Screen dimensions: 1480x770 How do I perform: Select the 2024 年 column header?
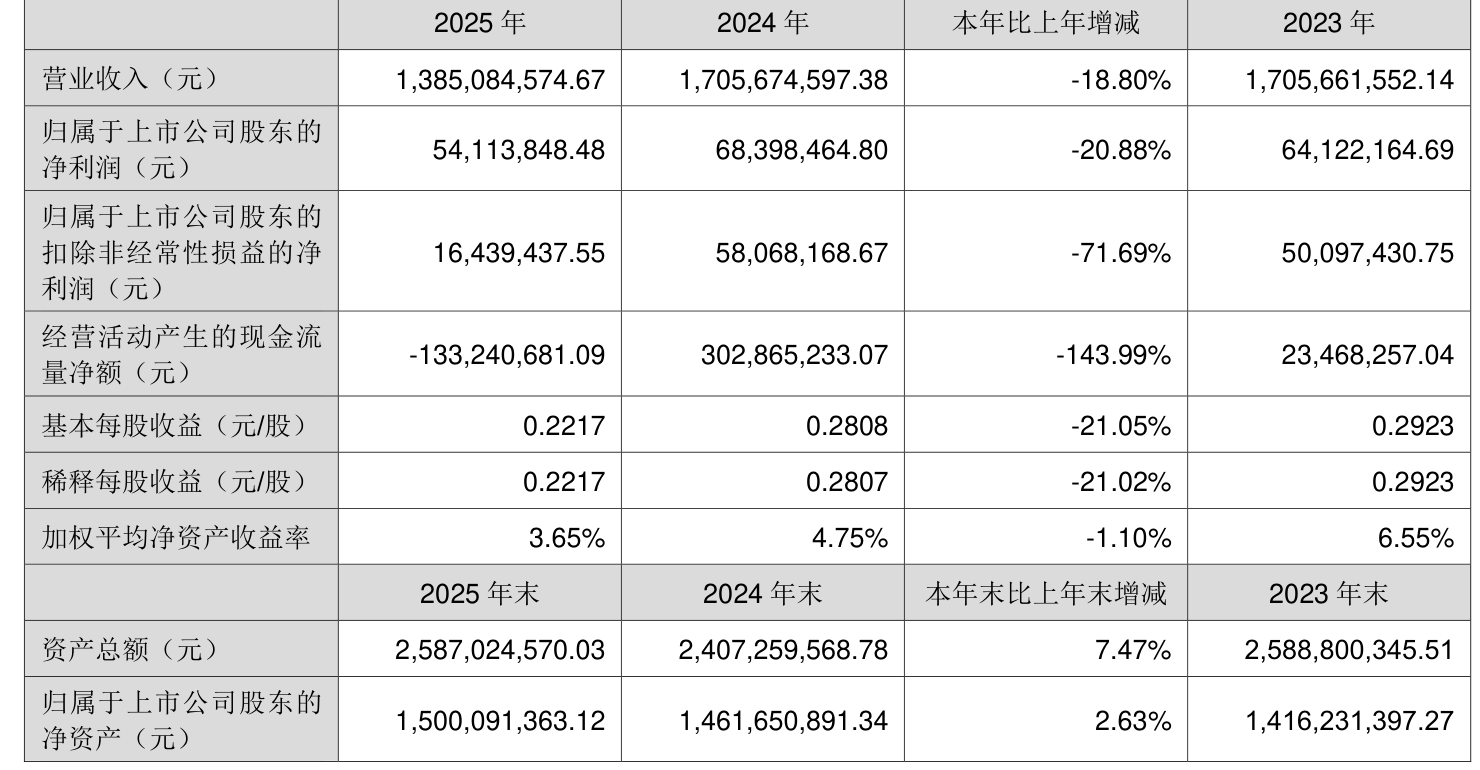click(762, 24)
